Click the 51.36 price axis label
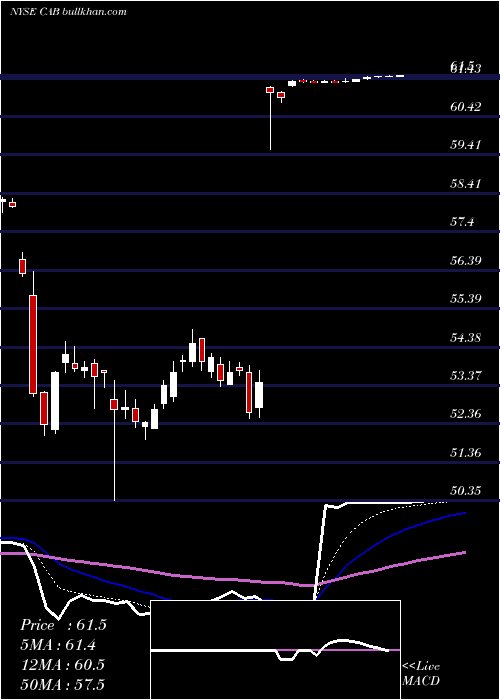The width and height of the screenshot is (500, 700). tap(466, 453)
